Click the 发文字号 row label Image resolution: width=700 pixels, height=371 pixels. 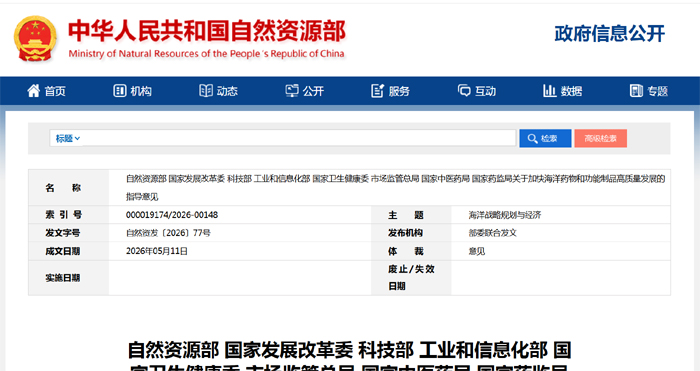pyautogui.click(x=62, y=233)
